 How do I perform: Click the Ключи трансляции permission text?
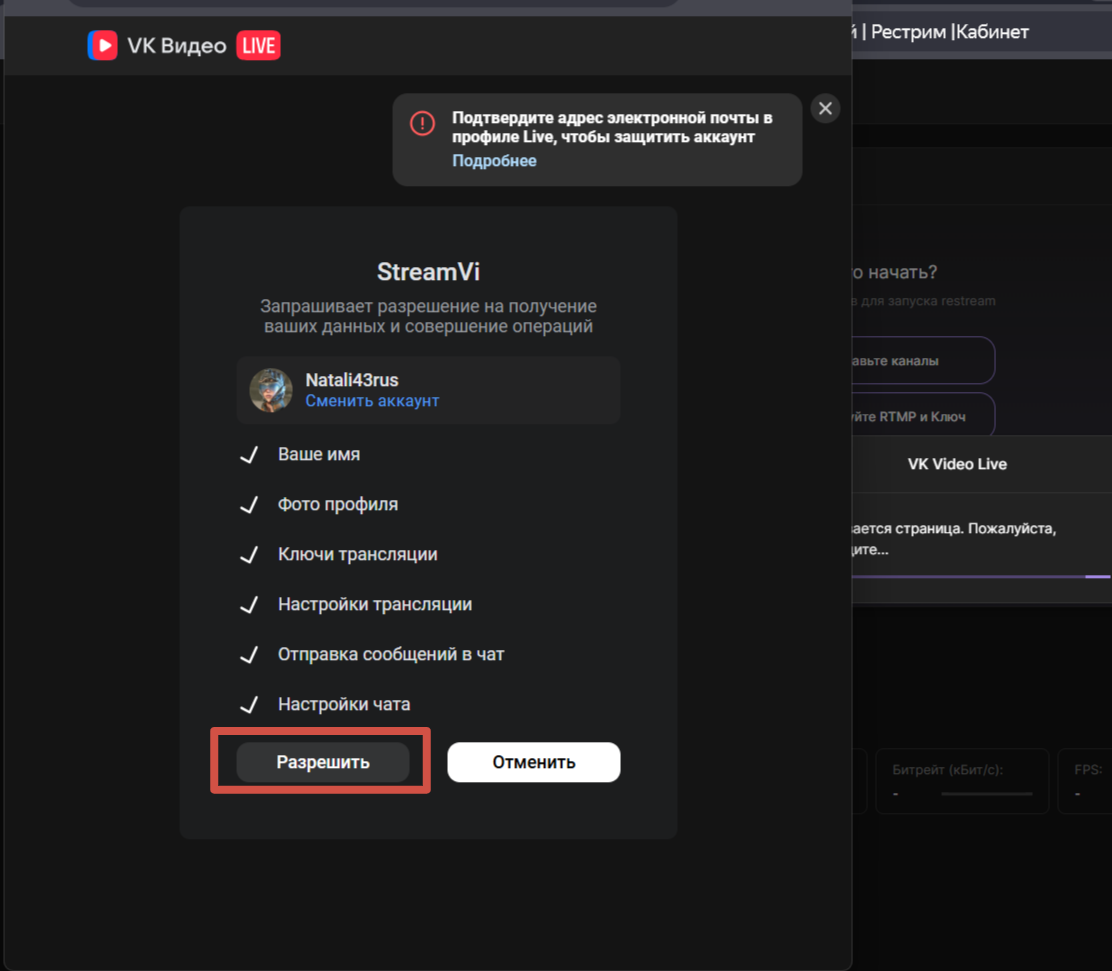pos(357,554)
